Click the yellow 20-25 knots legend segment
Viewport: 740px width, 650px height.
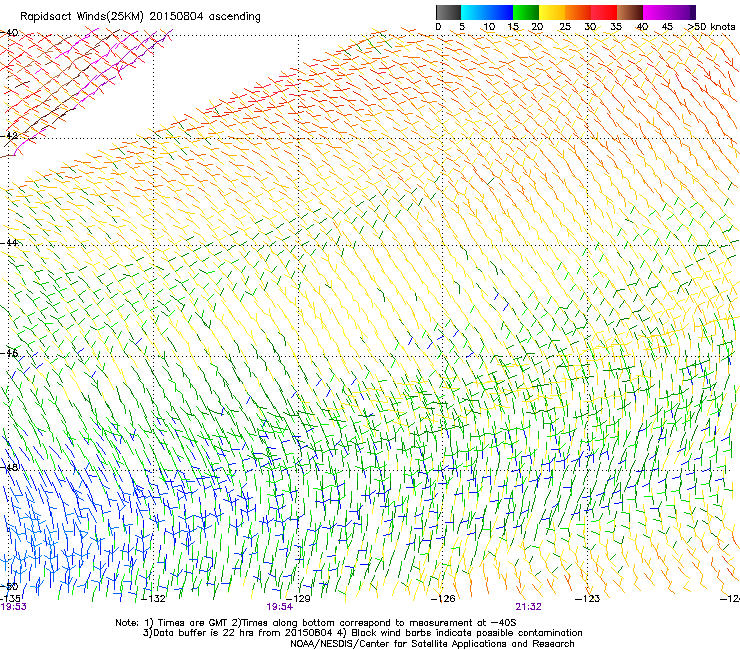pos(552,12)
